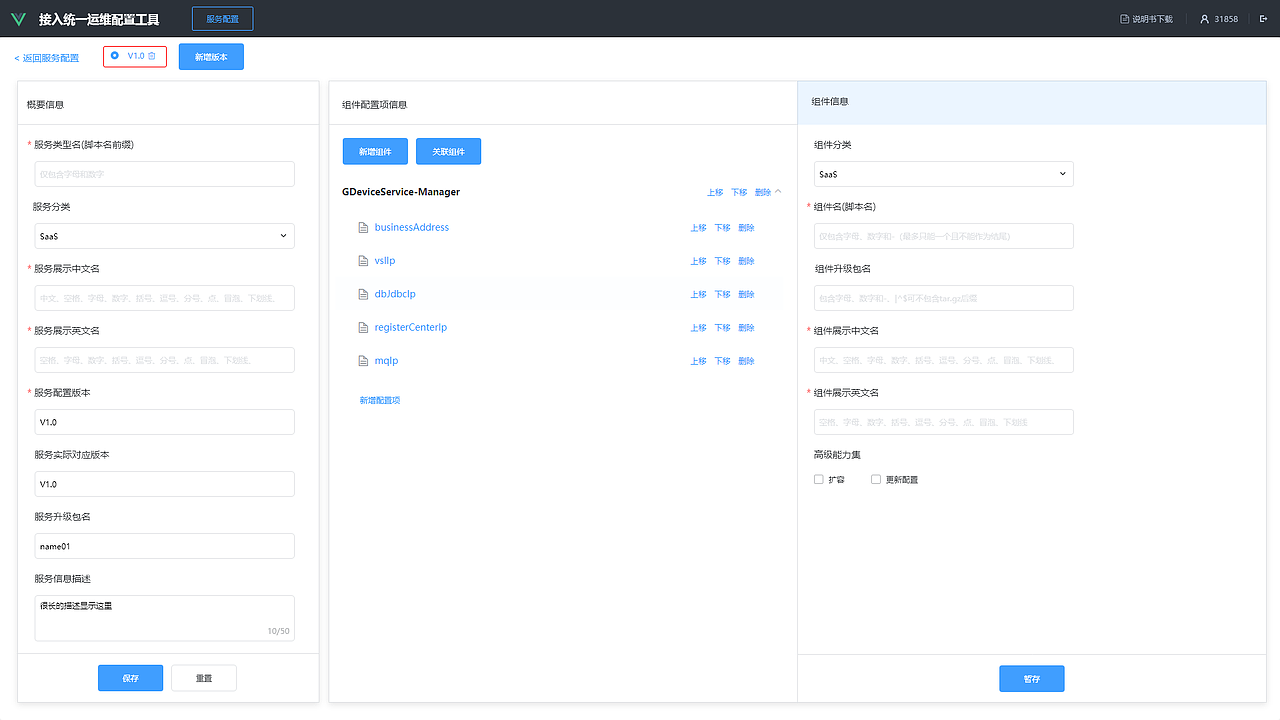
Task: Click the dbJdbcIp file icon
Action: pos(364,294)
